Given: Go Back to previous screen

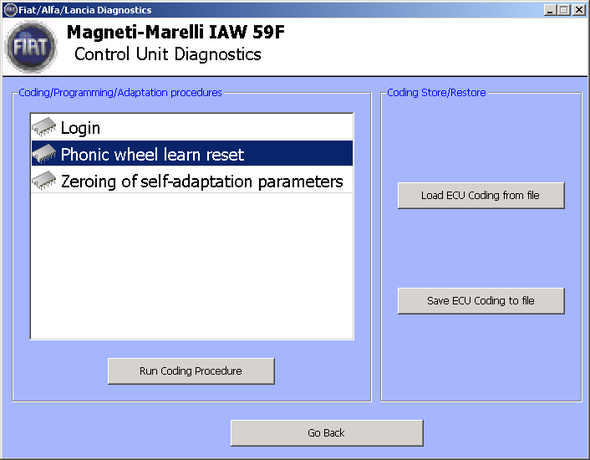Looking at the screenshot, I should [327, 433].
